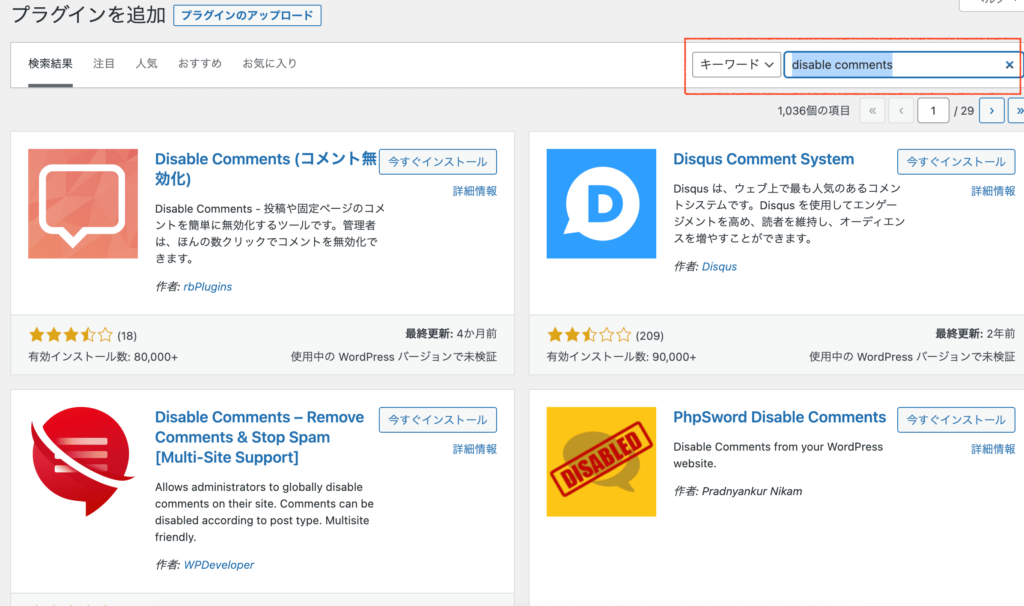Image resolution: width=1024 pixels, height=606 pixels.
Task: Install Disable Comments (コメント無効化) plugin now
Action: coord(438,162)
